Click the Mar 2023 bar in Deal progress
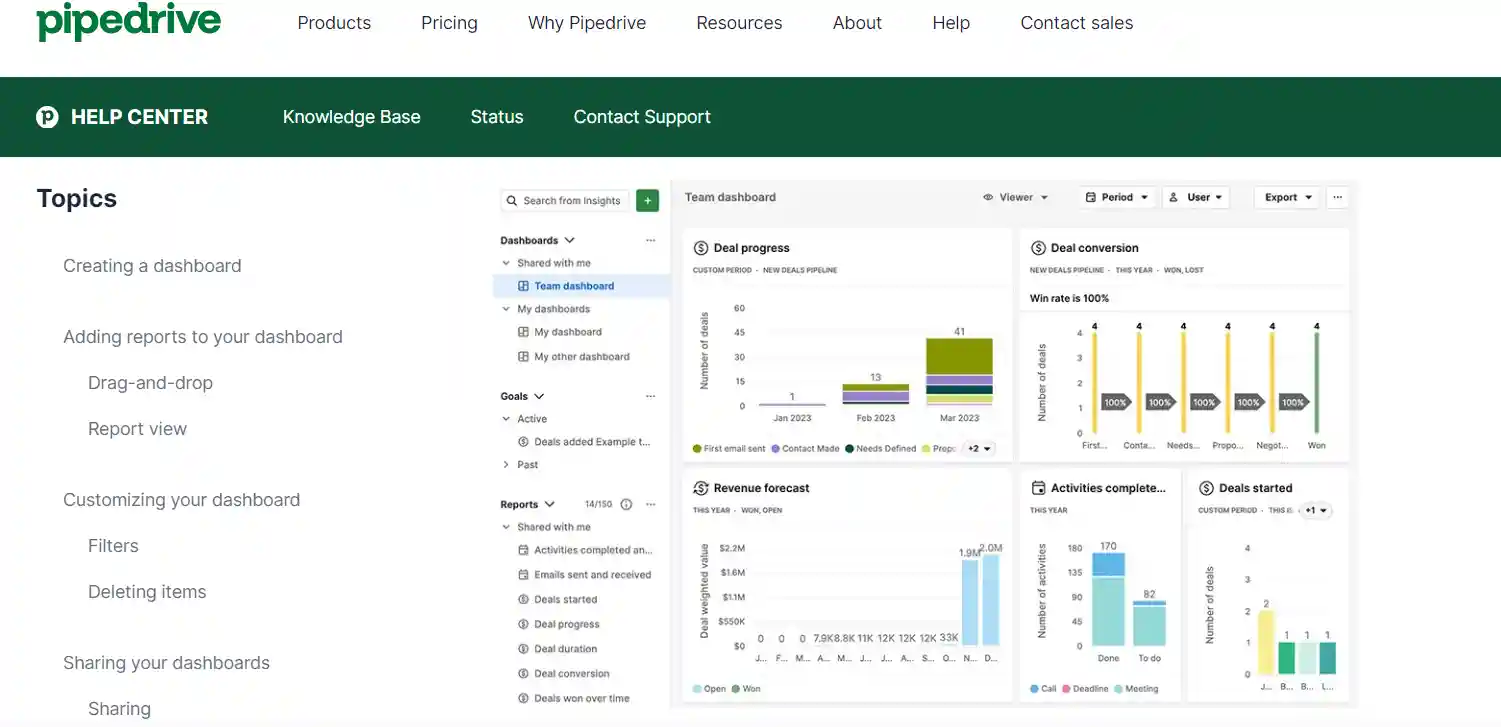 click(x=959, y=371)
